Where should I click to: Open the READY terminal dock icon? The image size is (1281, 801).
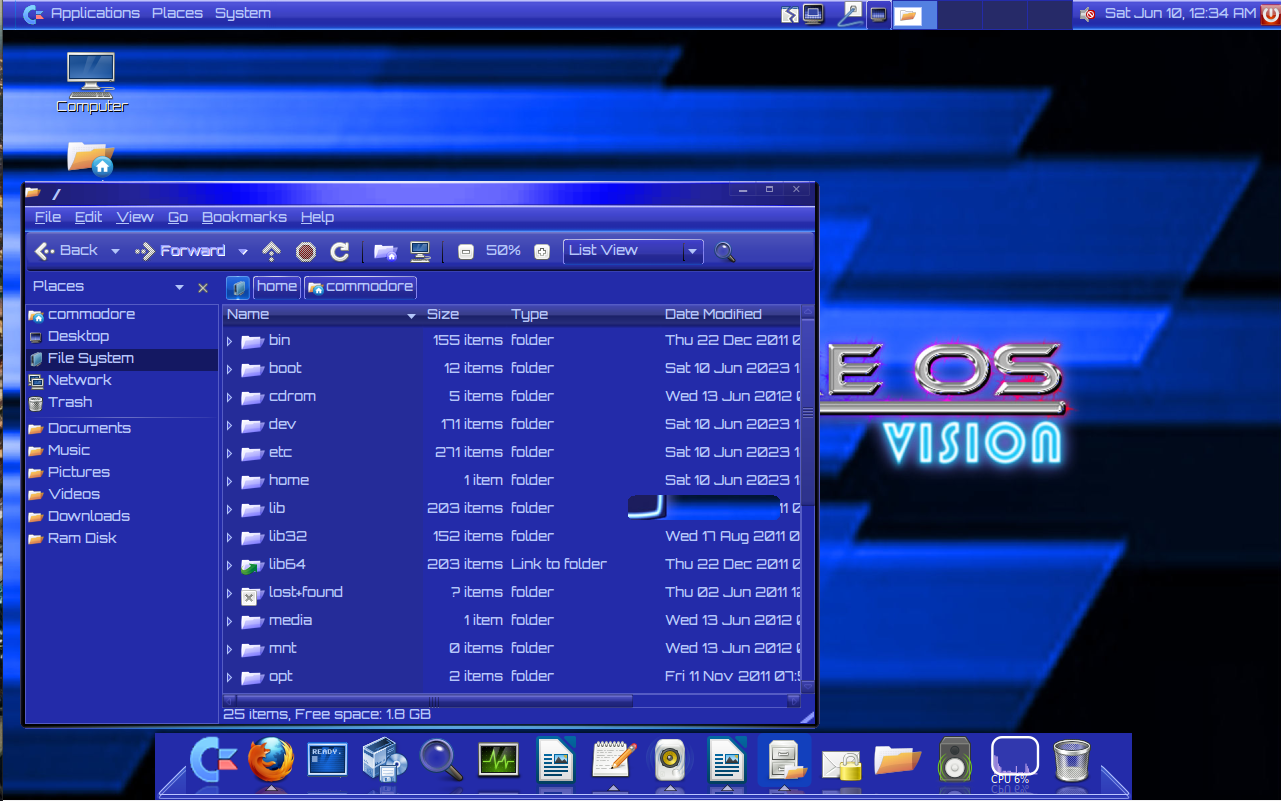327,760
